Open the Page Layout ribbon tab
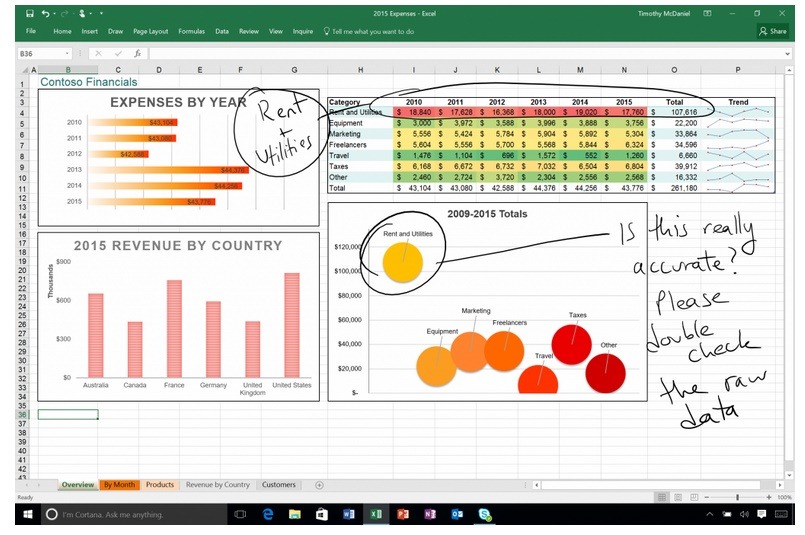 [150, 31]
